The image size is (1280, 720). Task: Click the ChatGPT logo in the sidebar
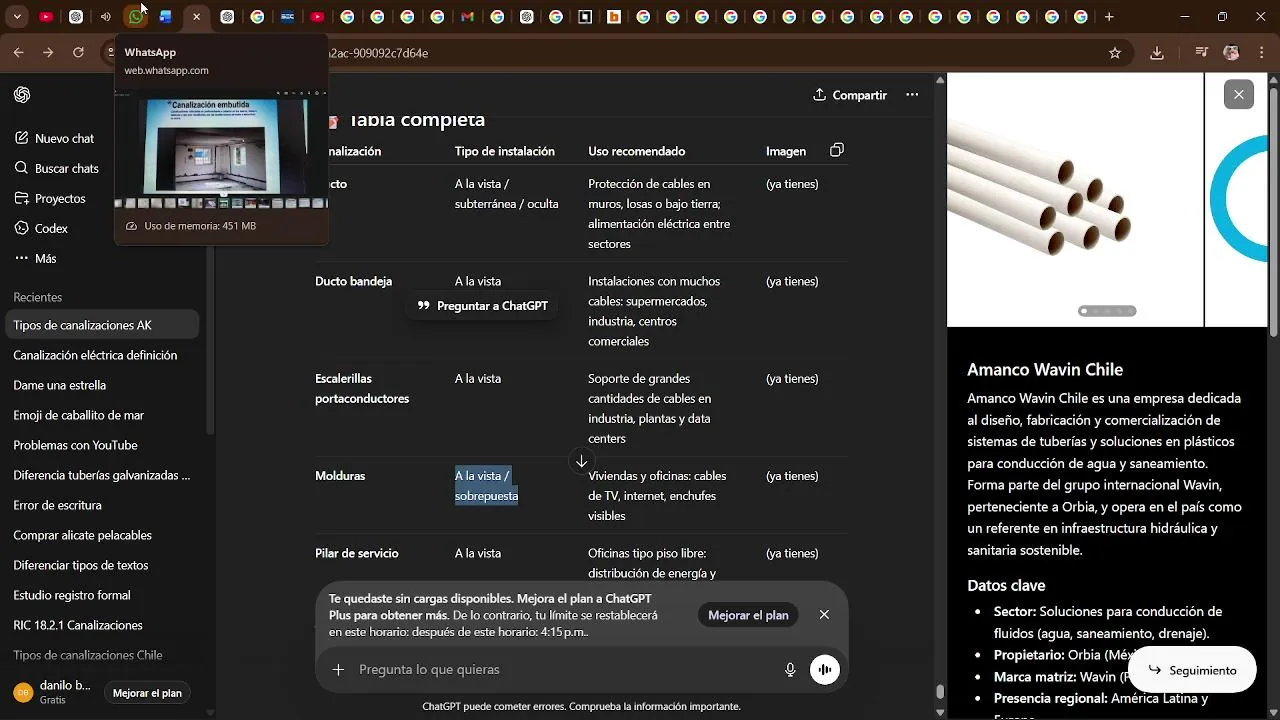tap(22, 95)
